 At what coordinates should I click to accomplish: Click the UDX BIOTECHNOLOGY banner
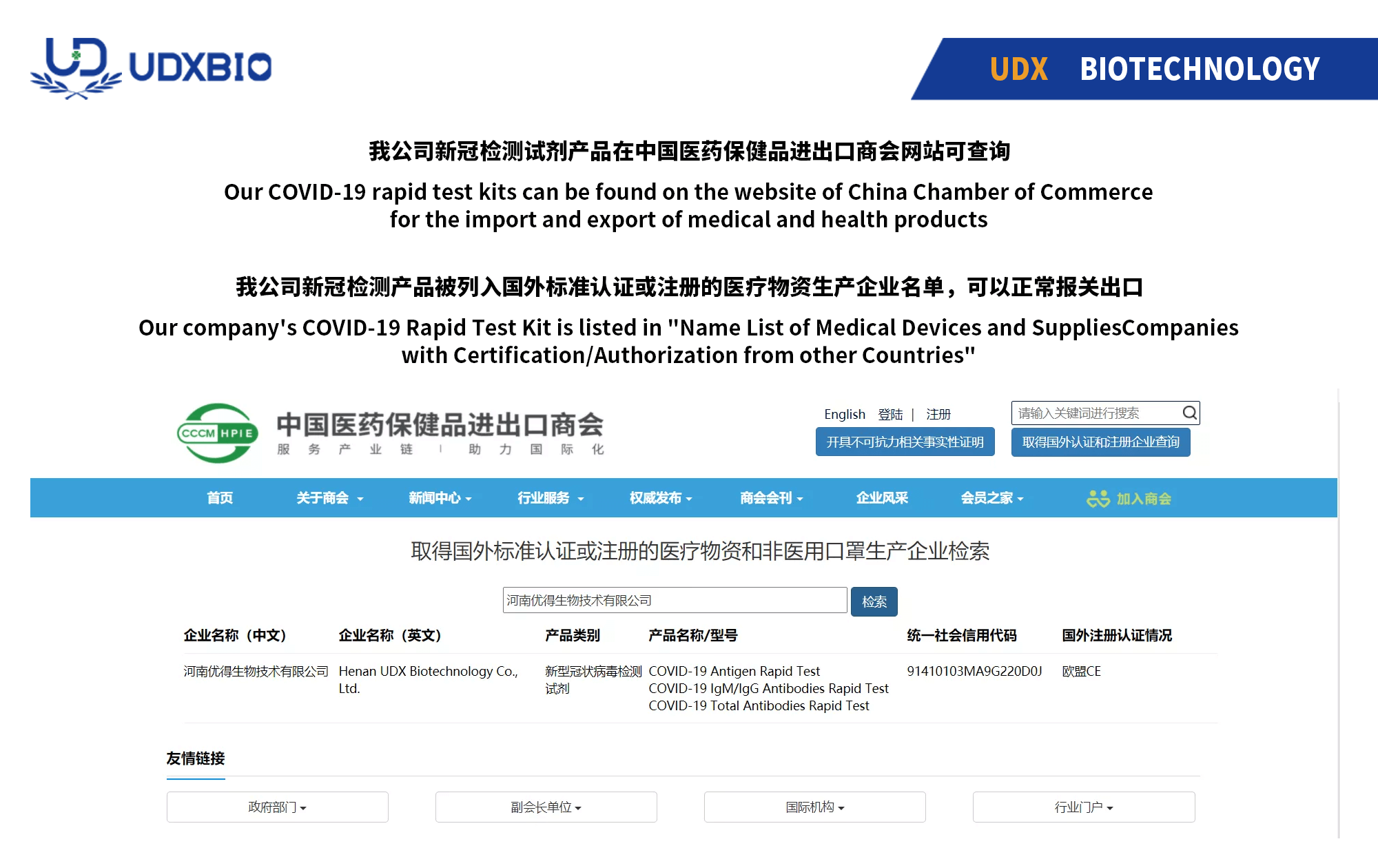click(1144, 69)
